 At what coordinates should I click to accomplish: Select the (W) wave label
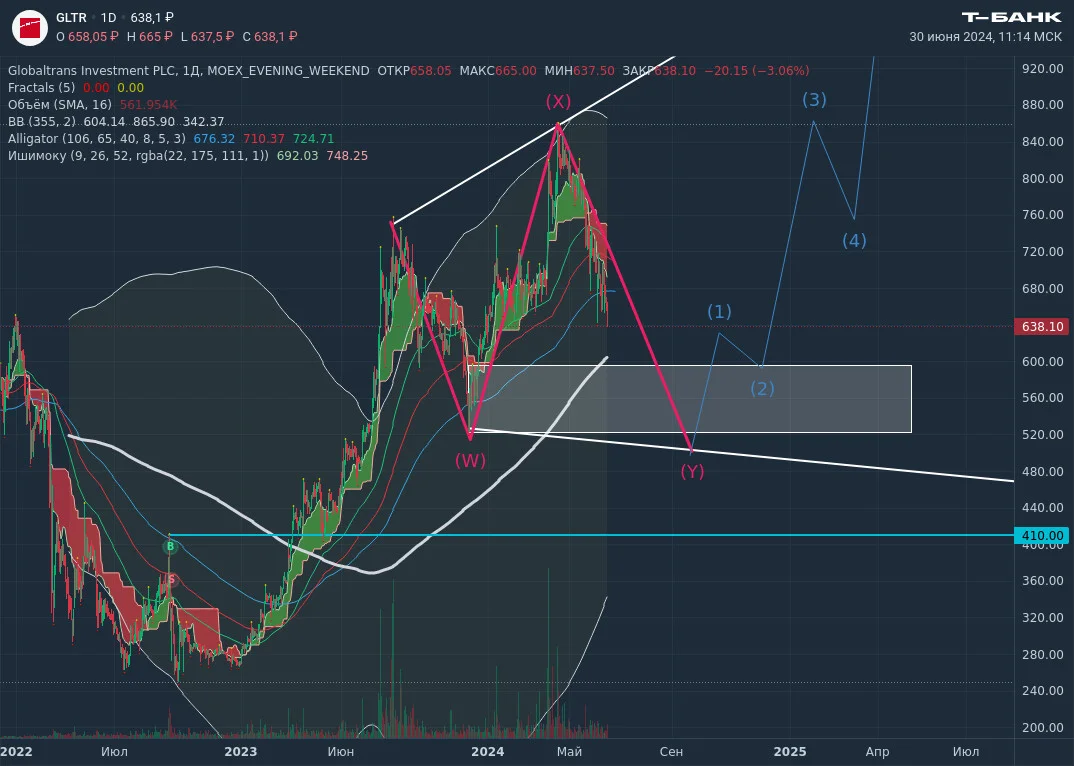(x=471, y=460)
